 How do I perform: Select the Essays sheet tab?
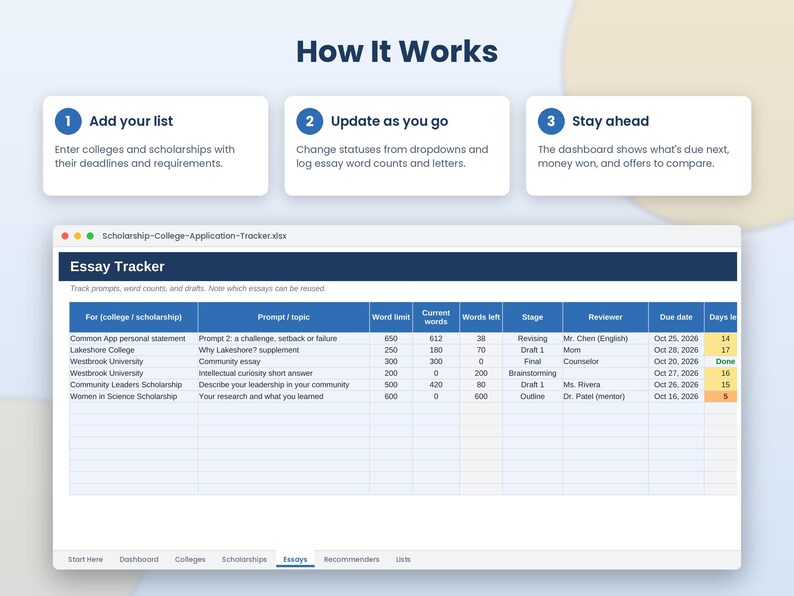(295, 559)
